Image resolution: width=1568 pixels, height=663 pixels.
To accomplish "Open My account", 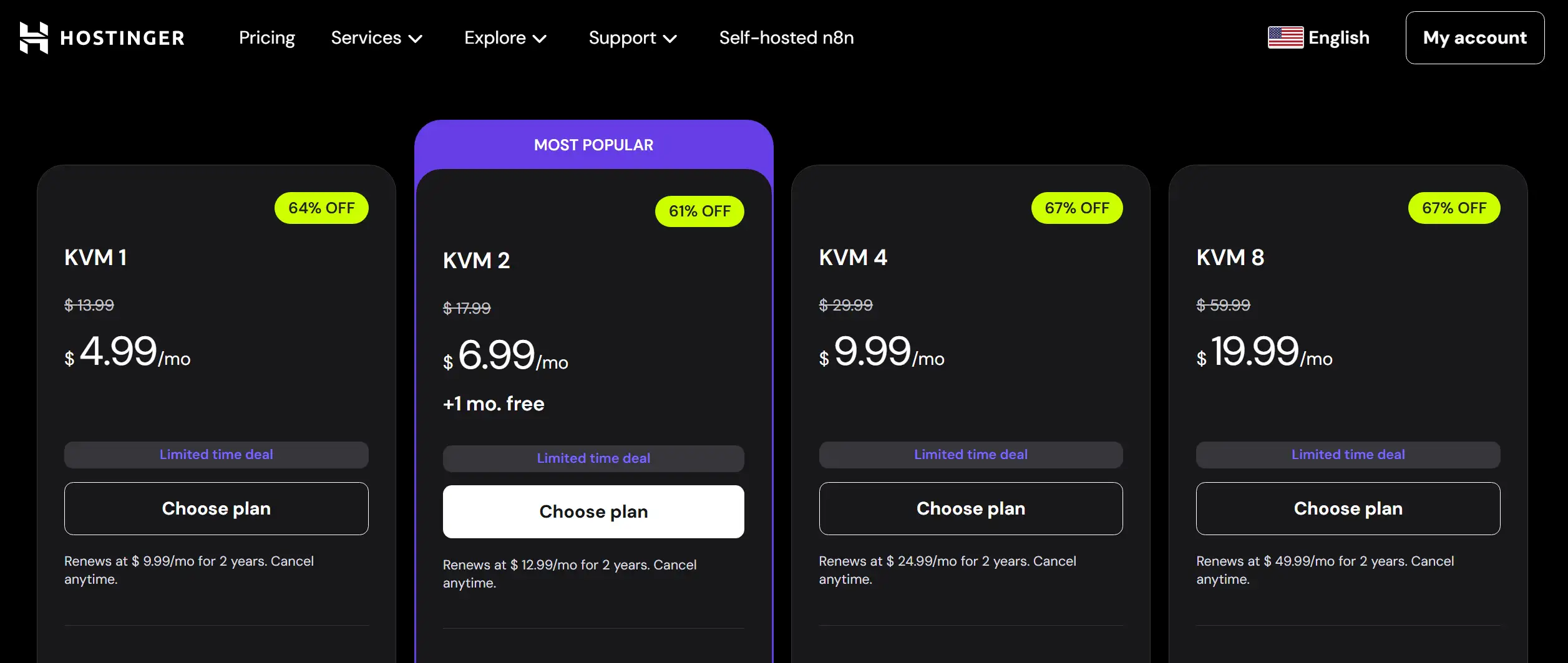I will tap(1474, 38).
